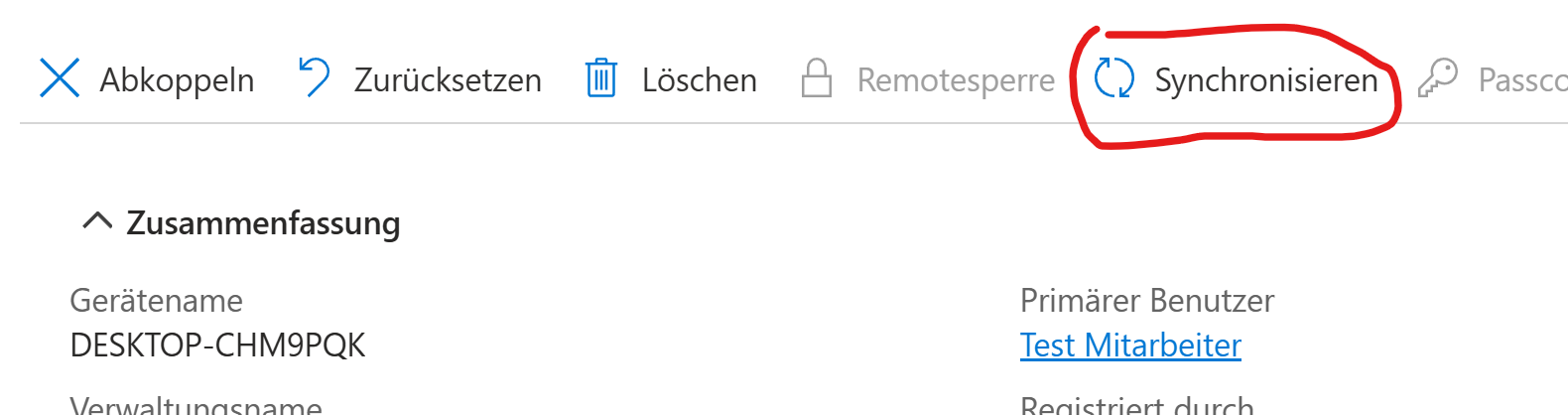Click the Zurücksetzen undo arrow icon
The image size is (1568, 415).
pyautogui.click(x=315, y=77)
